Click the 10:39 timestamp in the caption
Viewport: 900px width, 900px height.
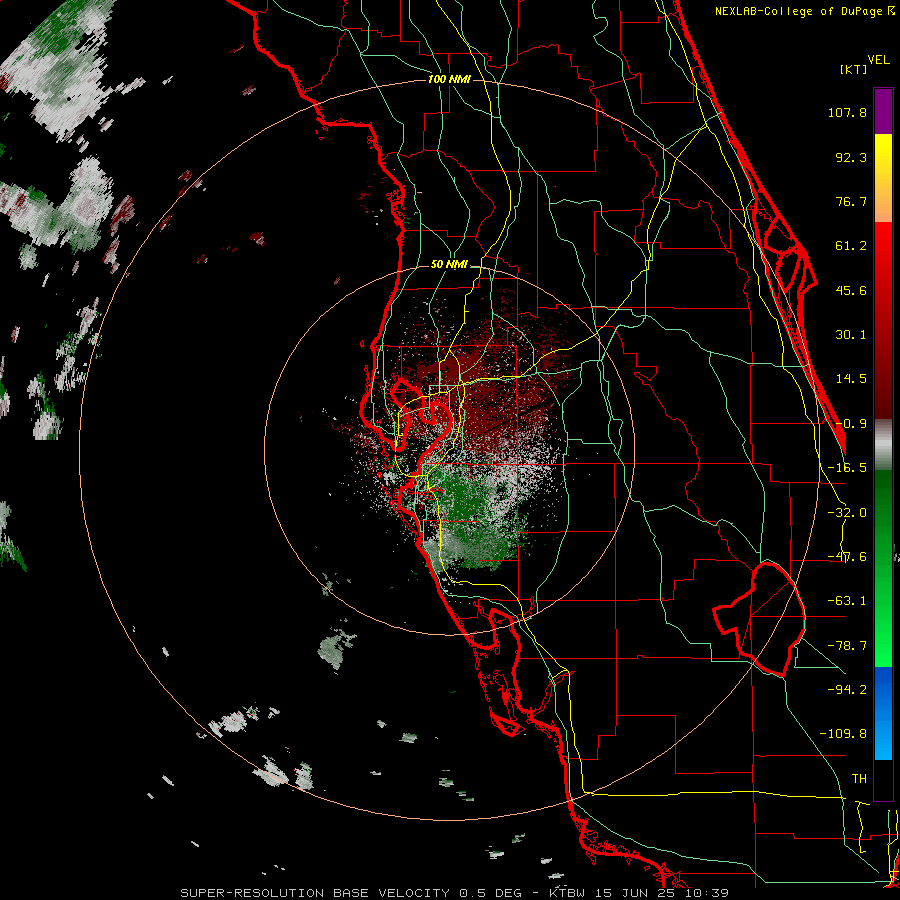point(708,893)
